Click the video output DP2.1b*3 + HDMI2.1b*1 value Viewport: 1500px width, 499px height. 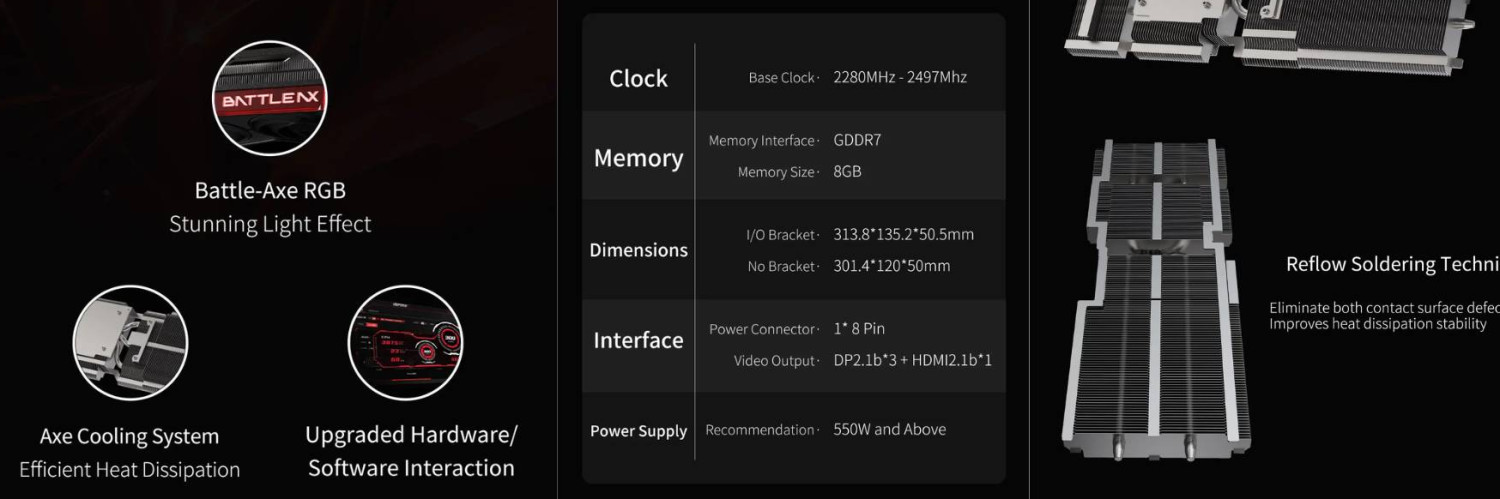coord(912,360)
